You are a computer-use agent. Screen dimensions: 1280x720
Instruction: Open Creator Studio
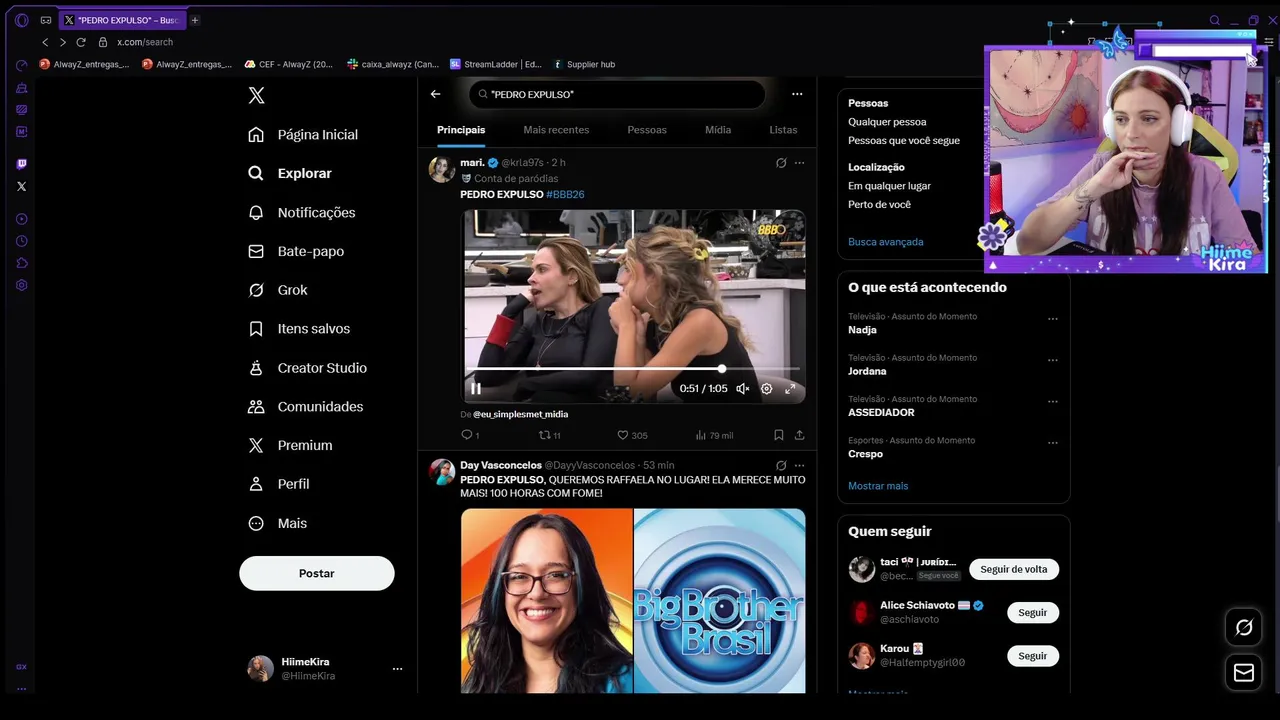308,368
